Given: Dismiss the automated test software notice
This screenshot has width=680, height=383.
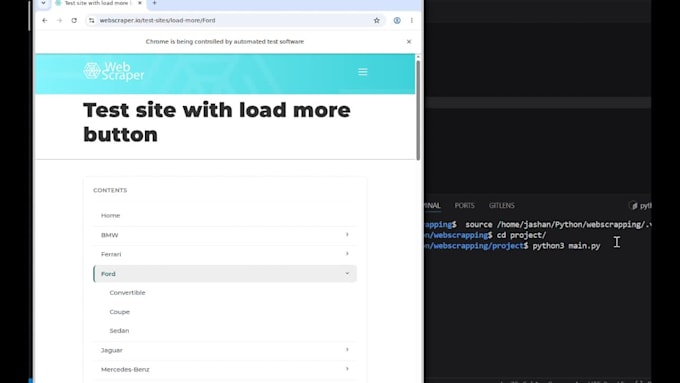Looking at the screenshot, I should 409,42.
